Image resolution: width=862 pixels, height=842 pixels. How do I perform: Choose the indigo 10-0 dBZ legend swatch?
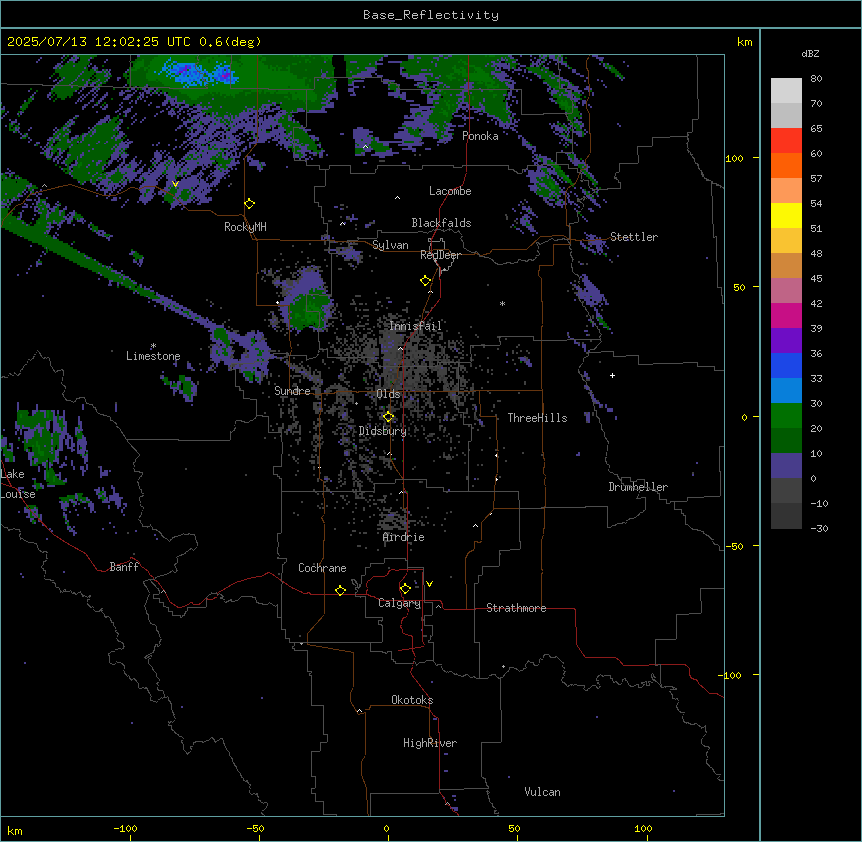pyautogui.click(x=786, y=466)
